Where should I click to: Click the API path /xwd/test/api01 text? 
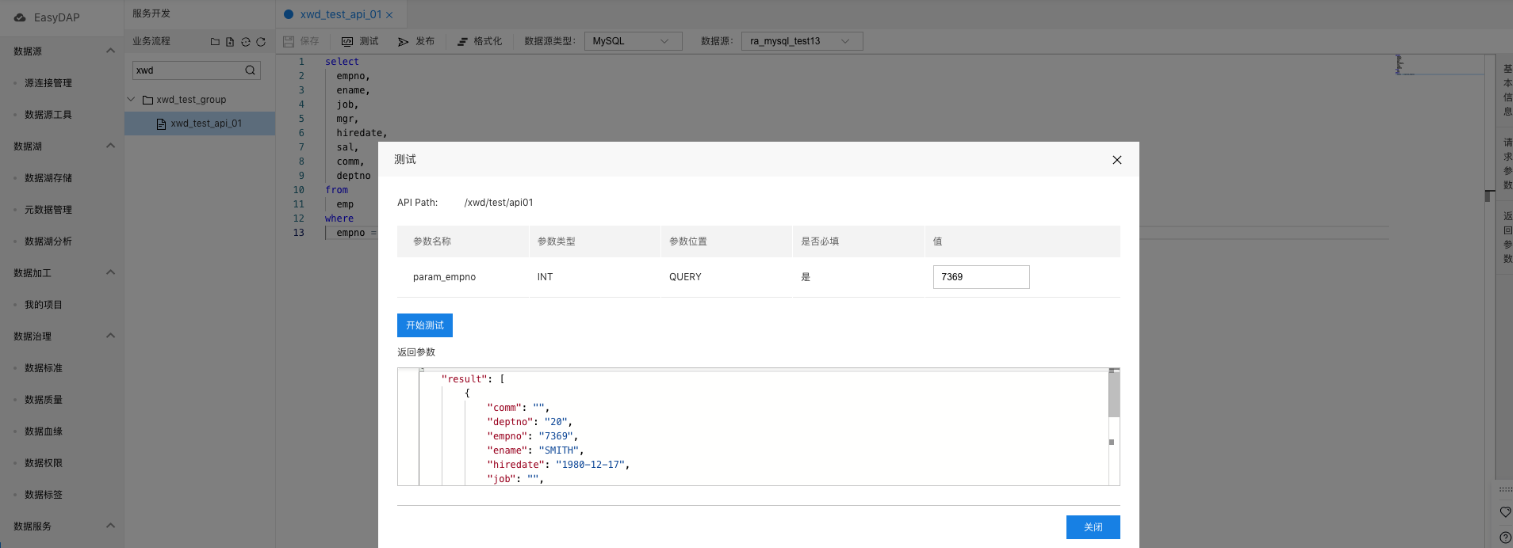coord(499,203)
